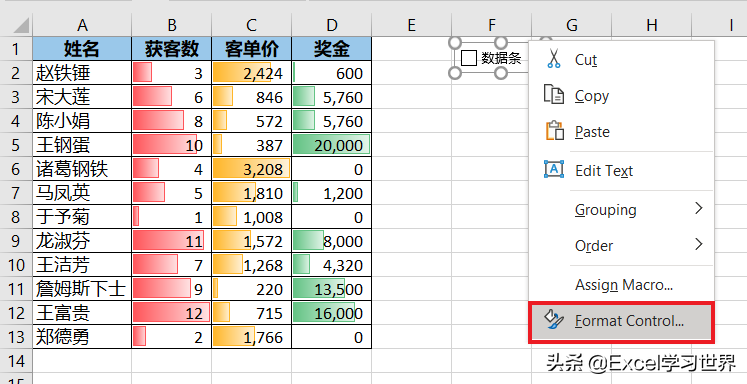Click name cell 龙淑芬
747x384 pixels.
point(82,241)
